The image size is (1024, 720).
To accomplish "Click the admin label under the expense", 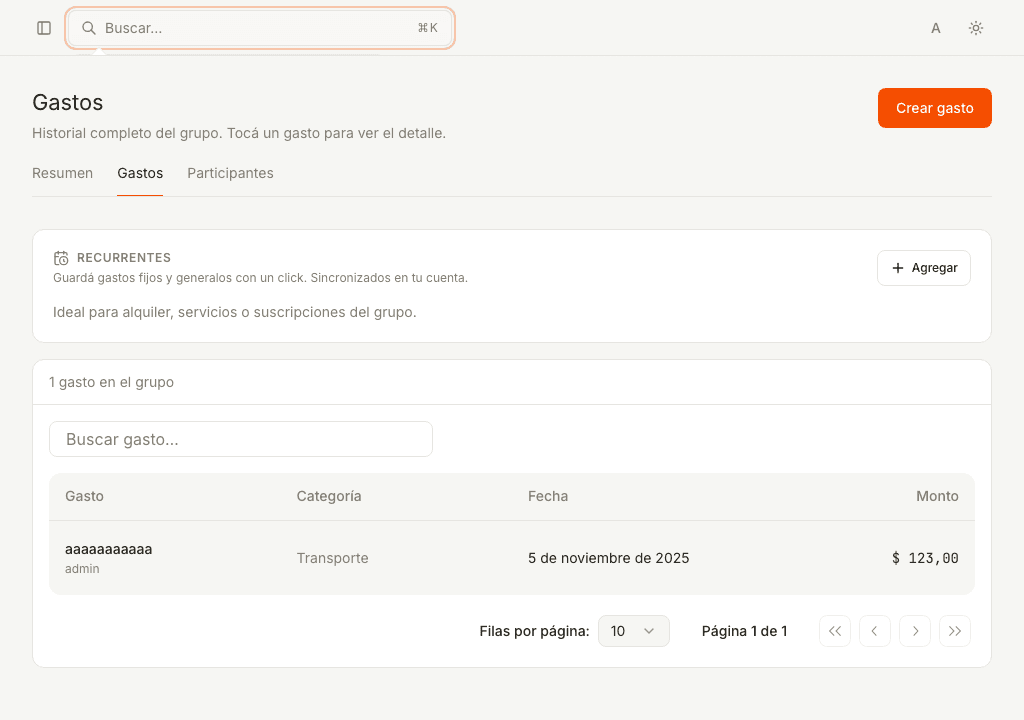I will point(82,569).
